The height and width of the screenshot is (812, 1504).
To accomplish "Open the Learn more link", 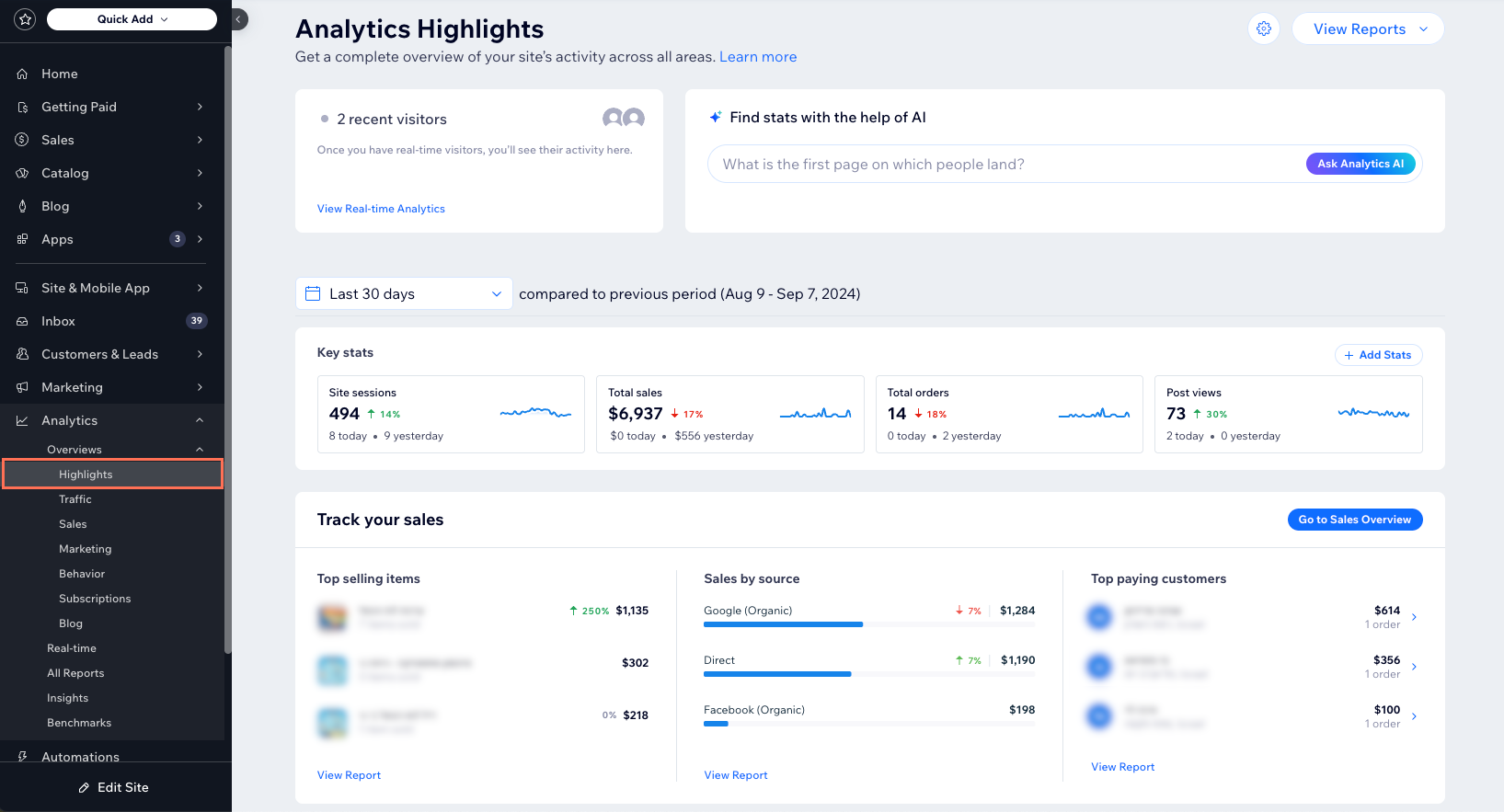I will [x=758, y=57].
